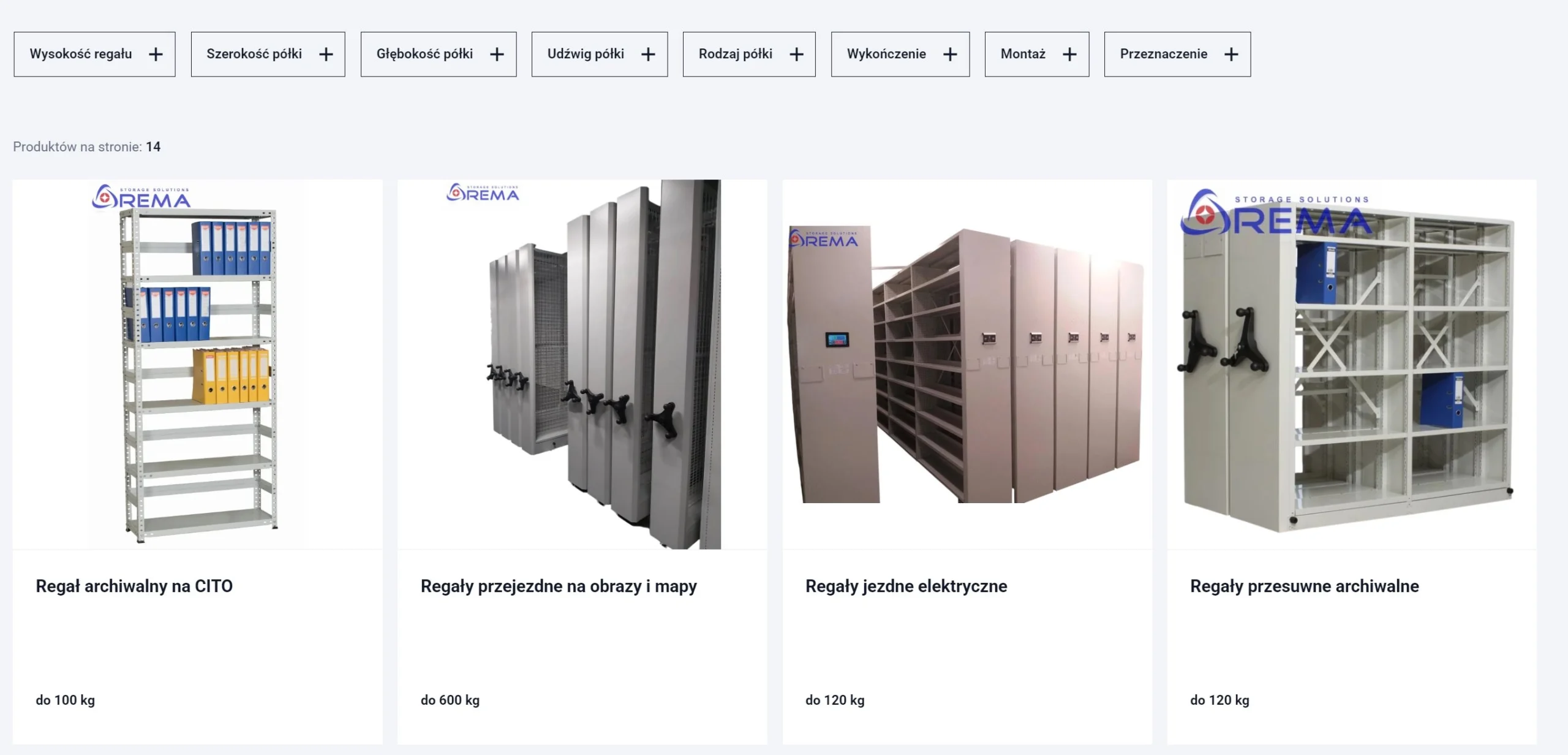Open the Montaż filter text
The image size is (1568, 755).
click(x=1023, y=54)
